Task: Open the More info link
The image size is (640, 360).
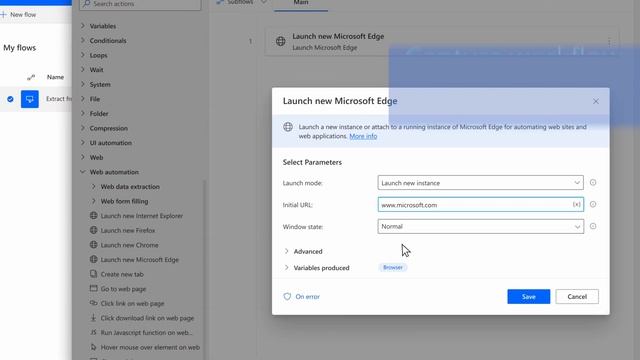Action: coord(363,136)
